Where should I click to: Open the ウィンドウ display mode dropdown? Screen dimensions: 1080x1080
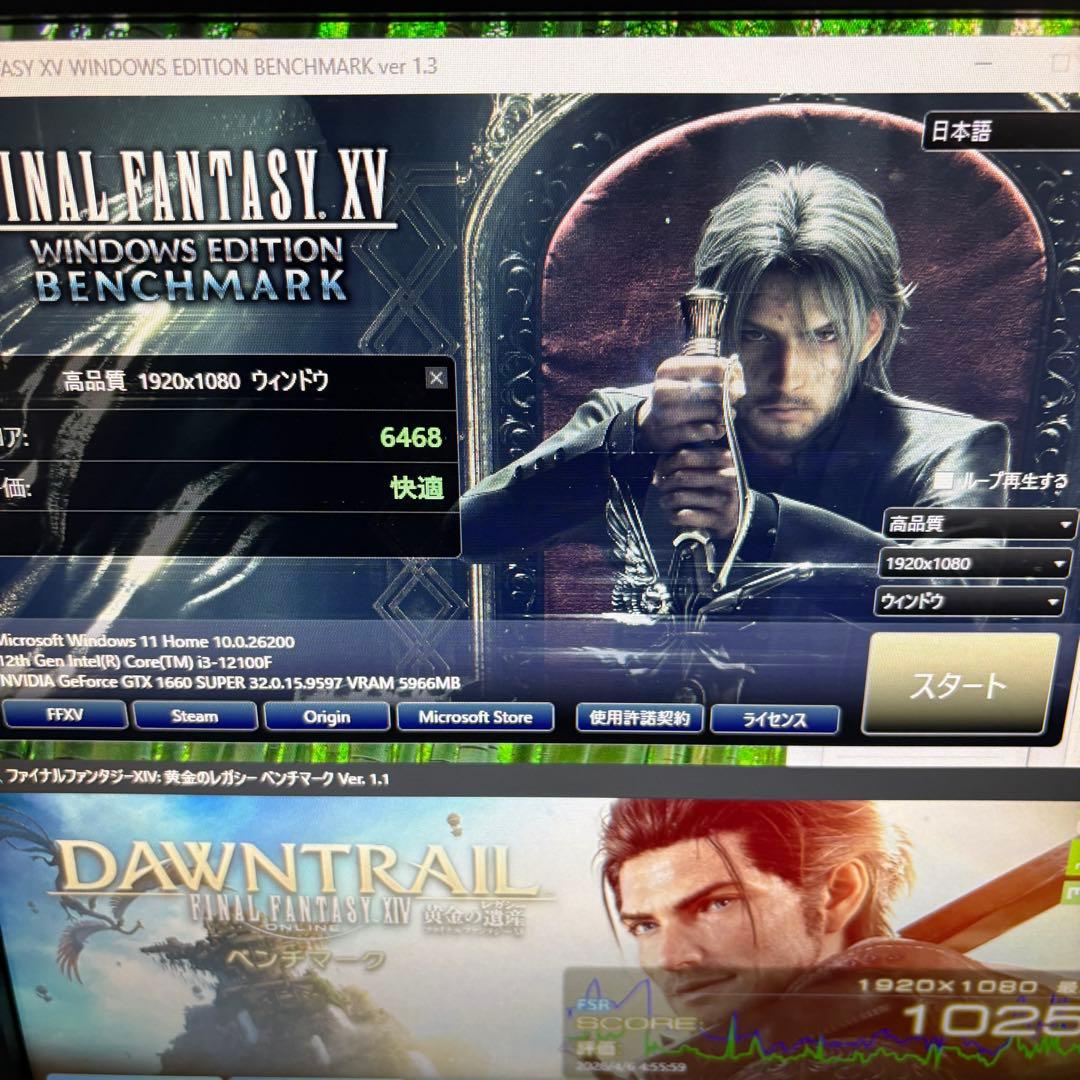pos(968,601)
